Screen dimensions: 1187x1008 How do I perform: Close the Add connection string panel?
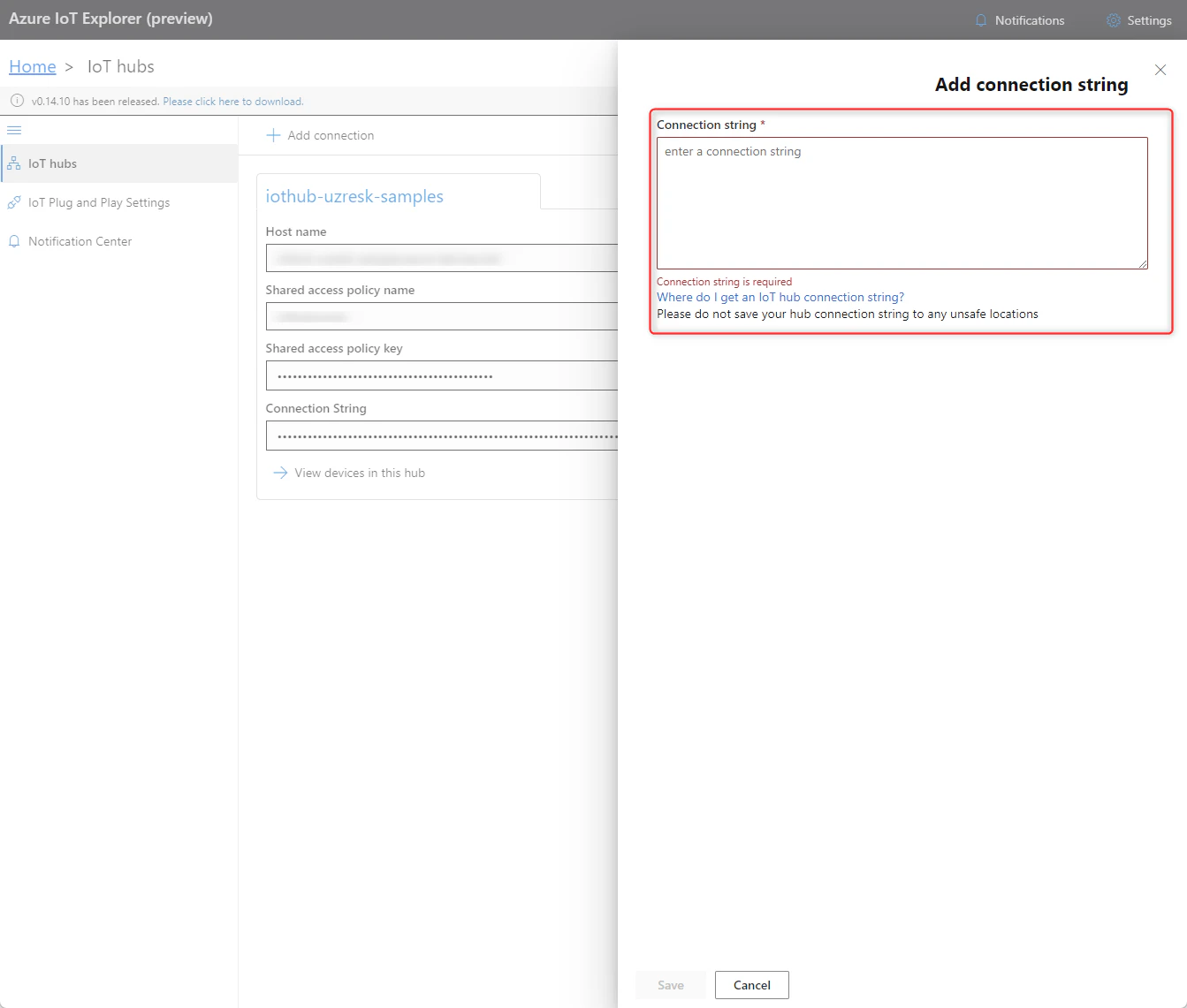point(1160,70)
